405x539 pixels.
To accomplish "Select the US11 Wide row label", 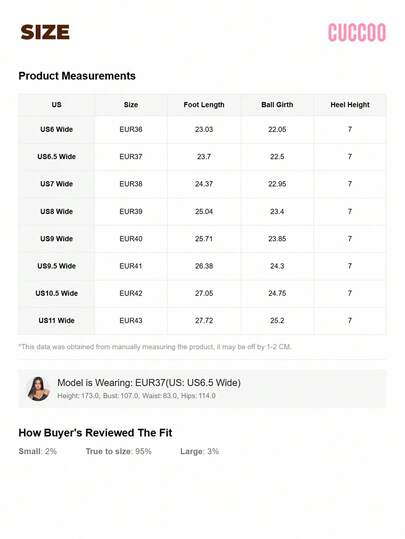I will 56,320.
